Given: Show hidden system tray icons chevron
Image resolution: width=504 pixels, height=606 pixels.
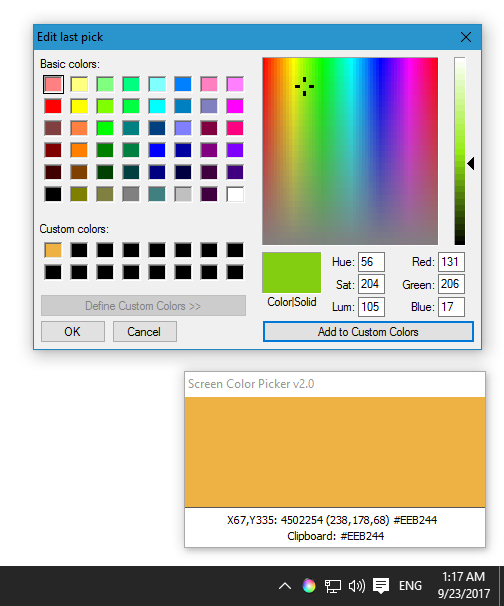Looking at the screenshot, I should pos(285,586).
